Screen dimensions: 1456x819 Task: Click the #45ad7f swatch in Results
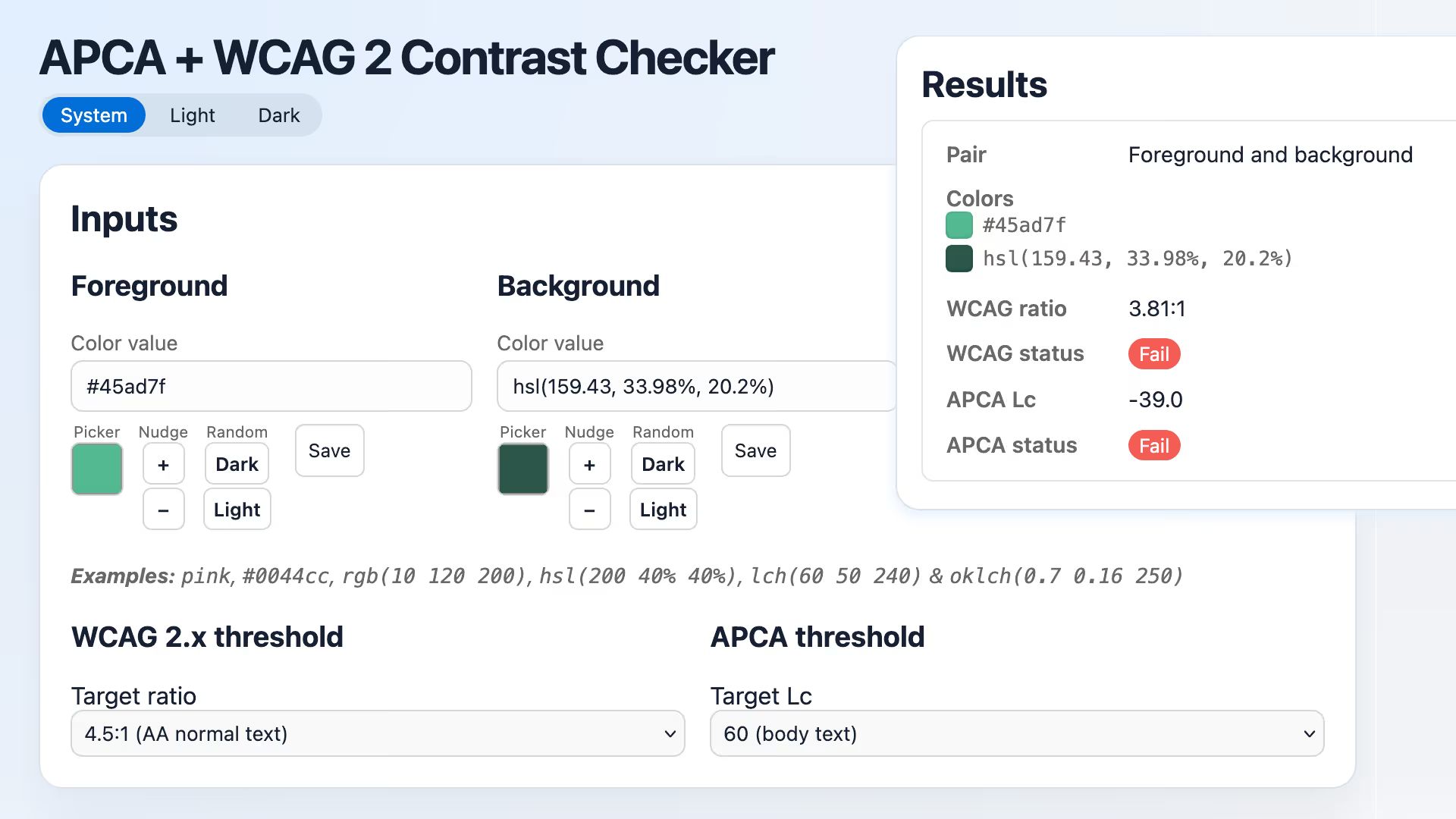959,224
